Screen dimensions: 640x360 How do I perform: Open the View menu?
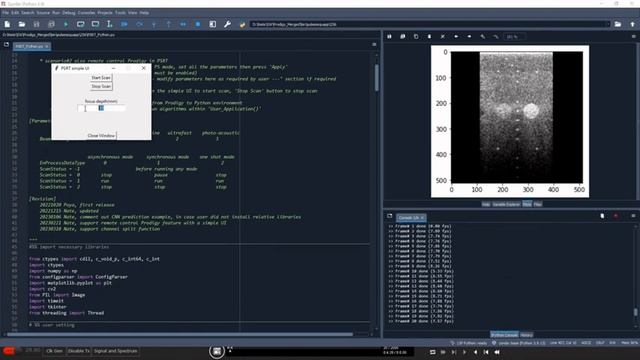click(133, 13)
